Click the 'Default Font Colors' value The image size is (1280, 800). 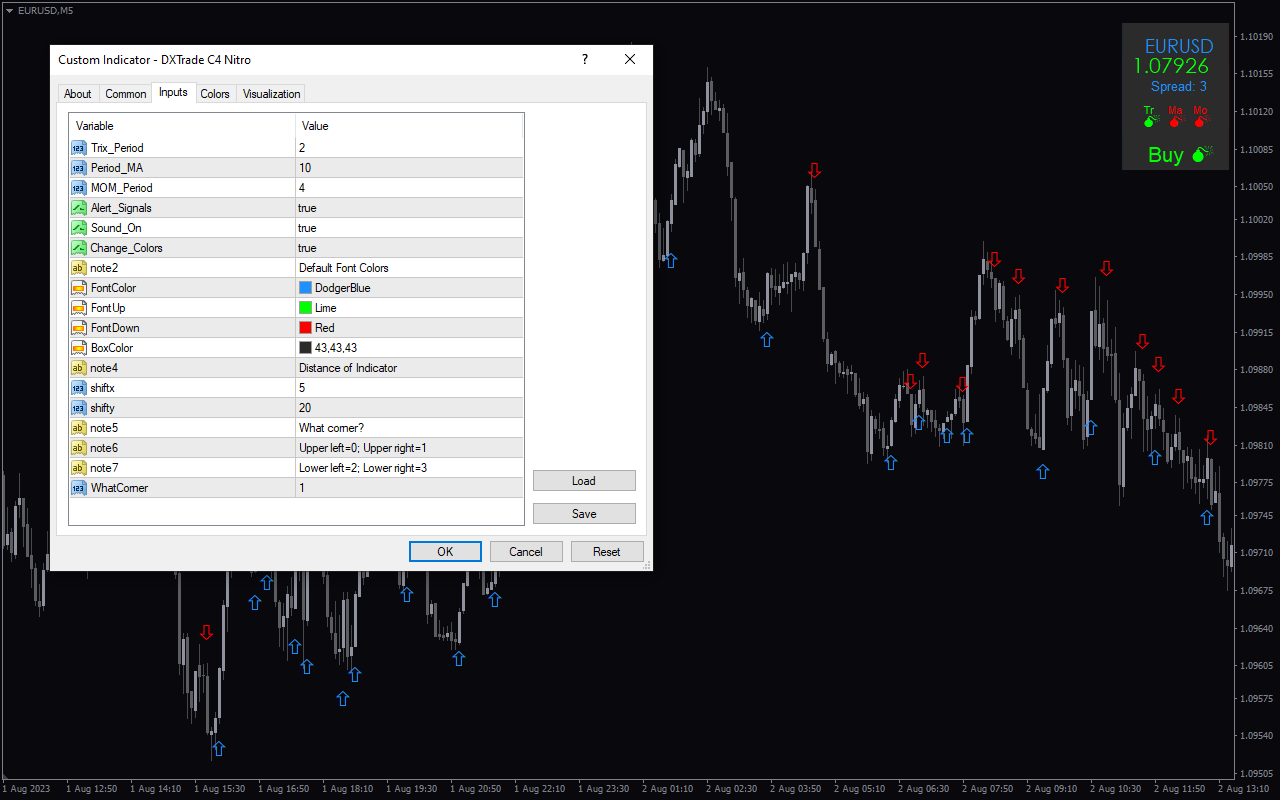(344, 268)
